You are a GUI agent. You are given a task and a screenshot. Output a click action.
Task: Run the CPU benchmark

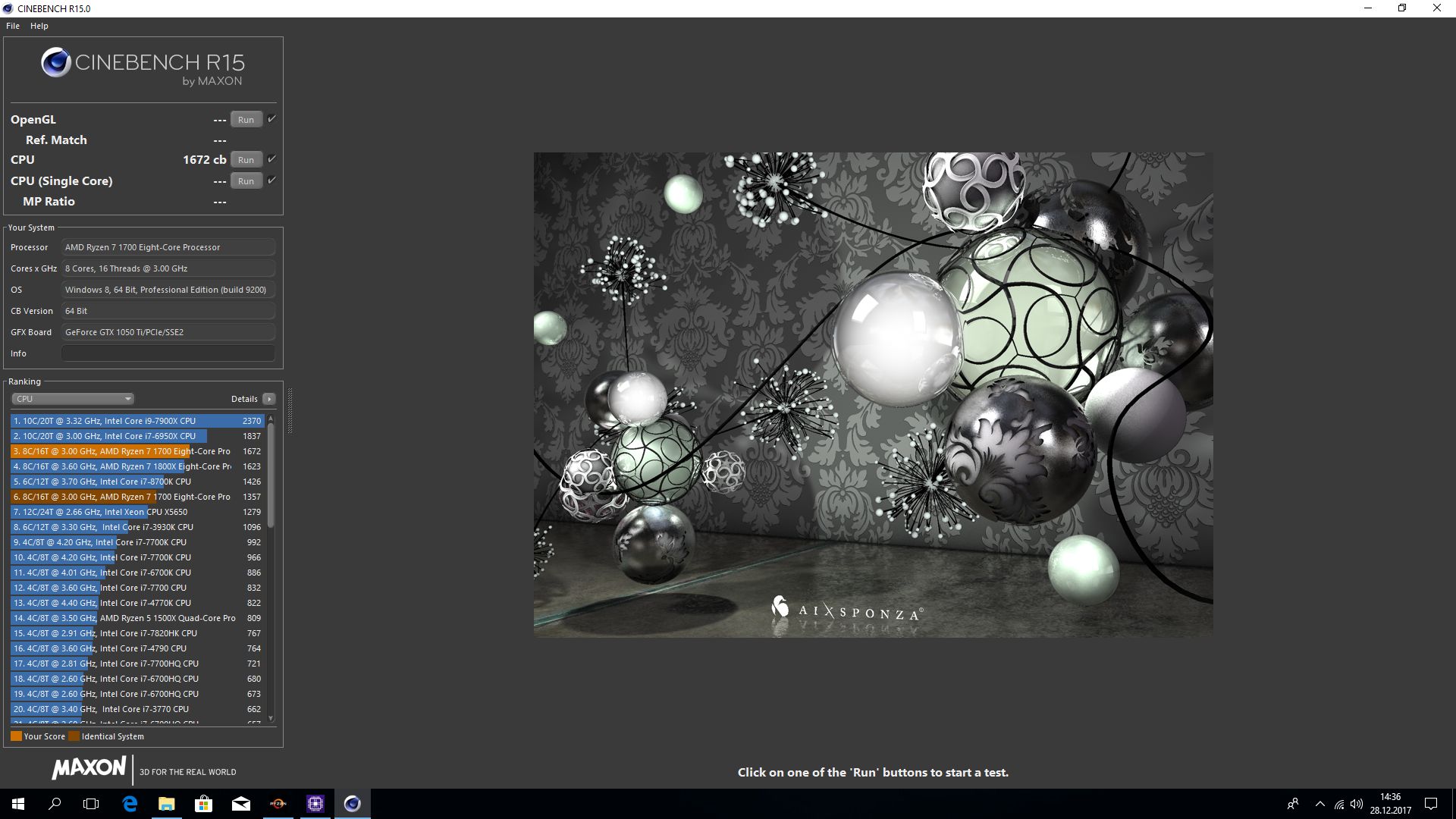coord(246,160)
